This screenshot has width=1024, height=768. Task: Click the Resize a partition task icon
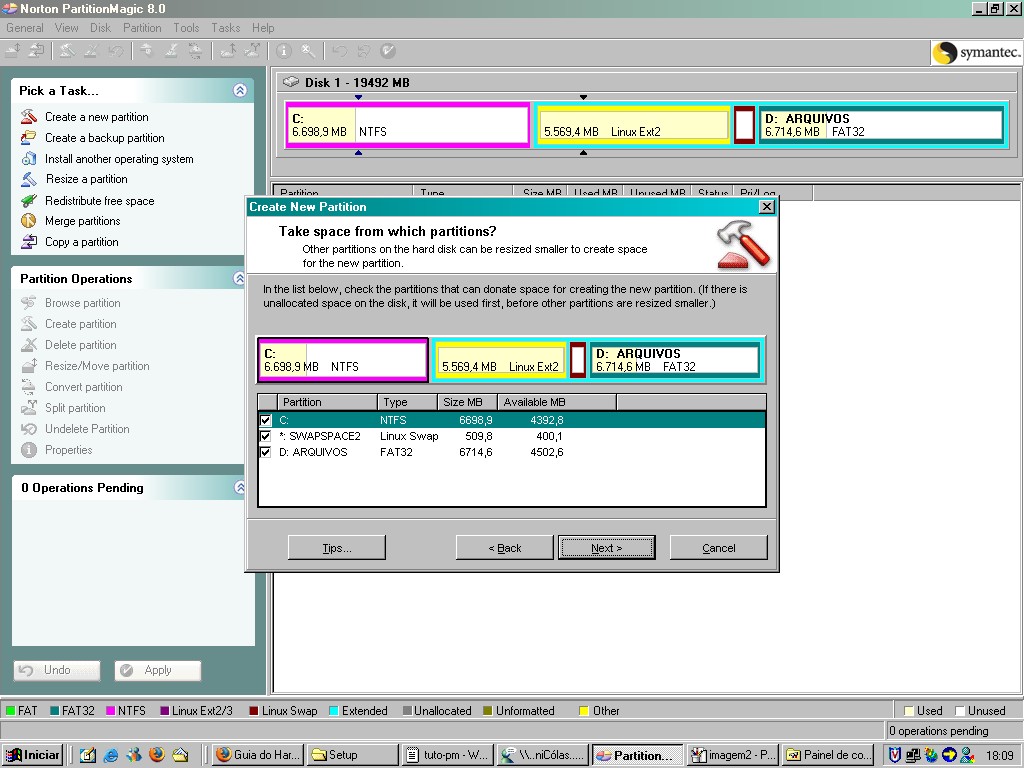(29, 179)
